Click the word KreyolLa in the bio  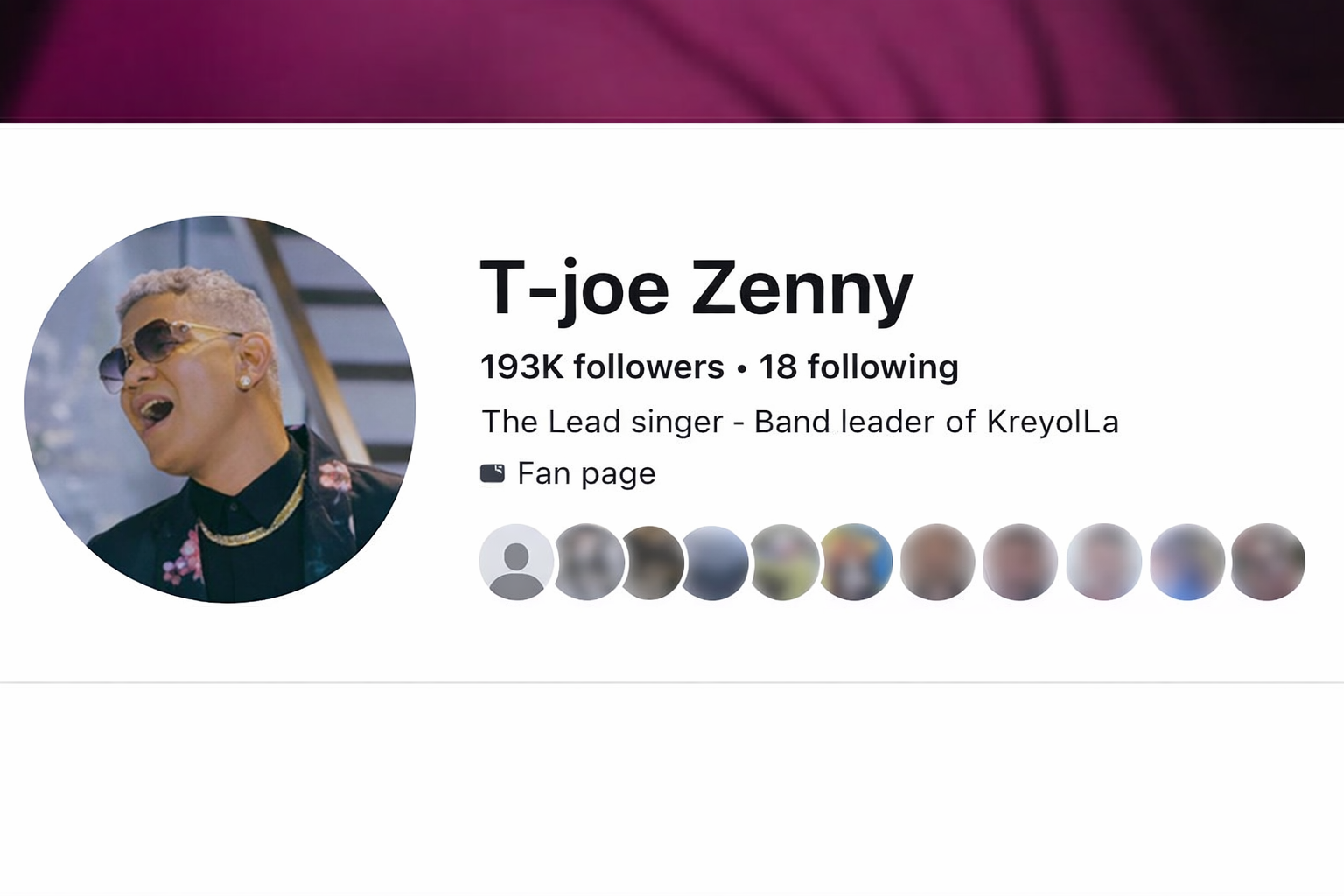(1053, 422)
